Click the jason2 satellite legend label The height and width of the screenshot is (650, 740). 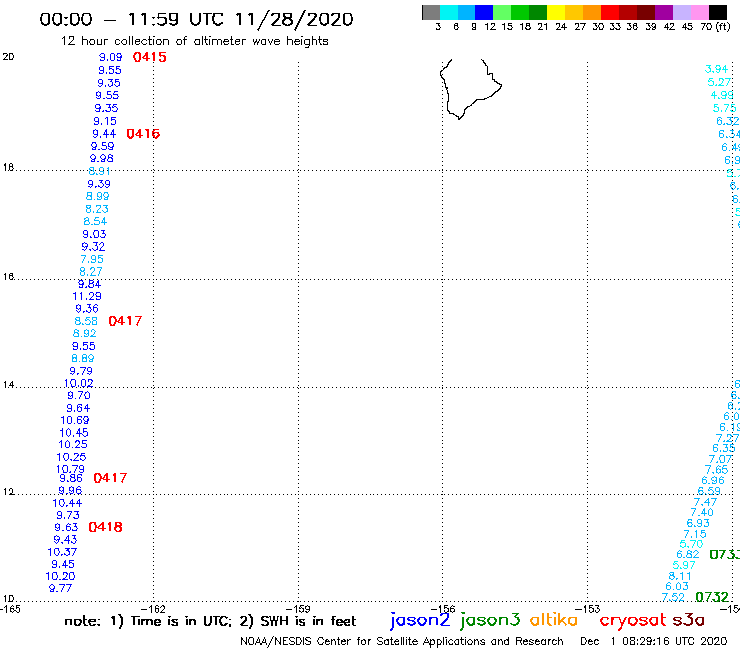420,620
